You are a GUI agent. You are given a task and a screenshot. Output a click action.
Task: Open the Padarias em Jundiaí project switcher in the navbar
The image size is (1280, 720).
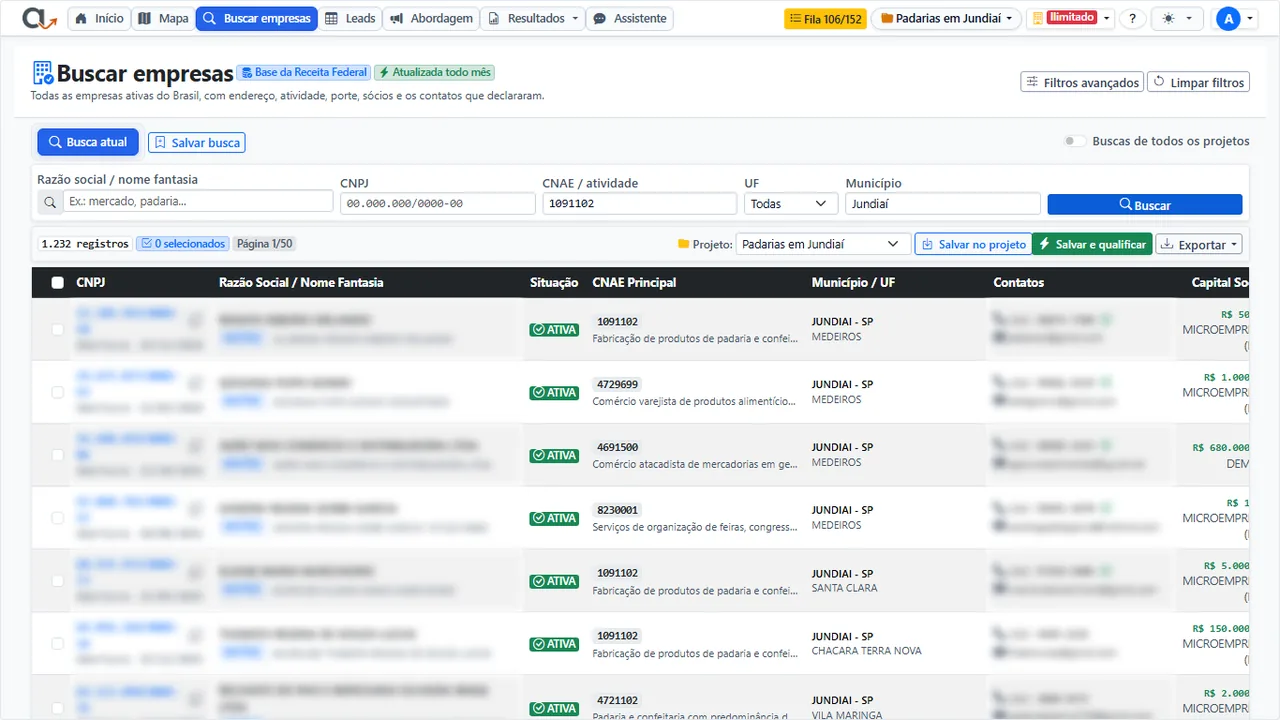(x=946, y=18)
